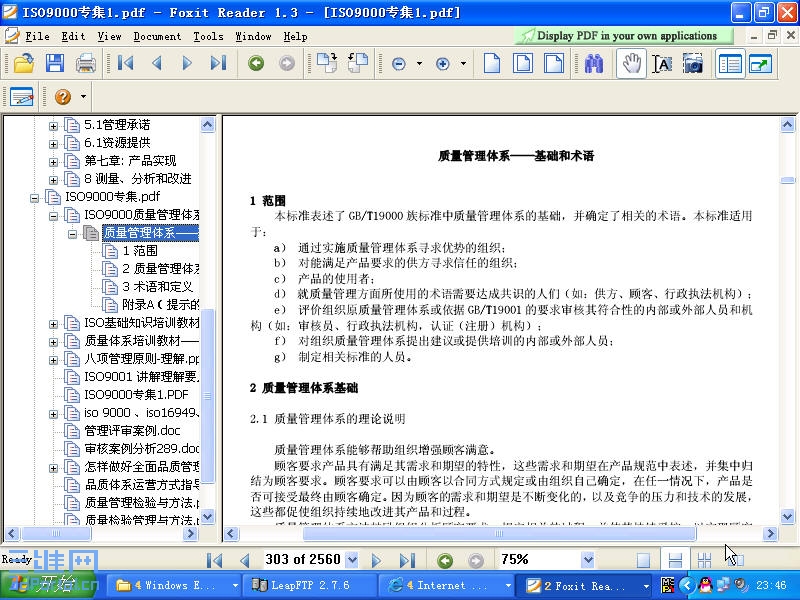Image resolution: width=800 pixels, height=600 pixels.
Task: Click status bar next page arrow
Action: point(377,560)
